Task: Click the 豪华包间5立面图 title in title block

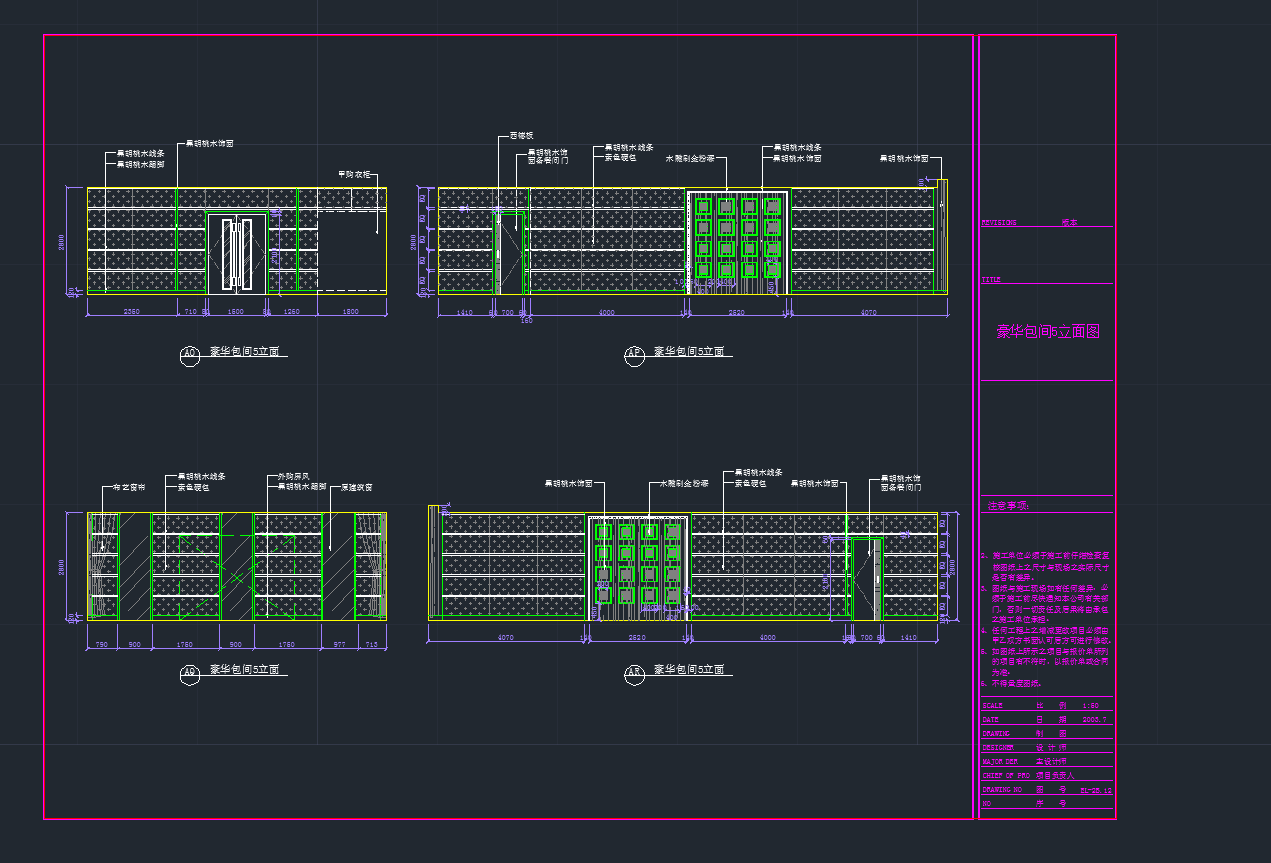Action: (x=1047, y=332)
